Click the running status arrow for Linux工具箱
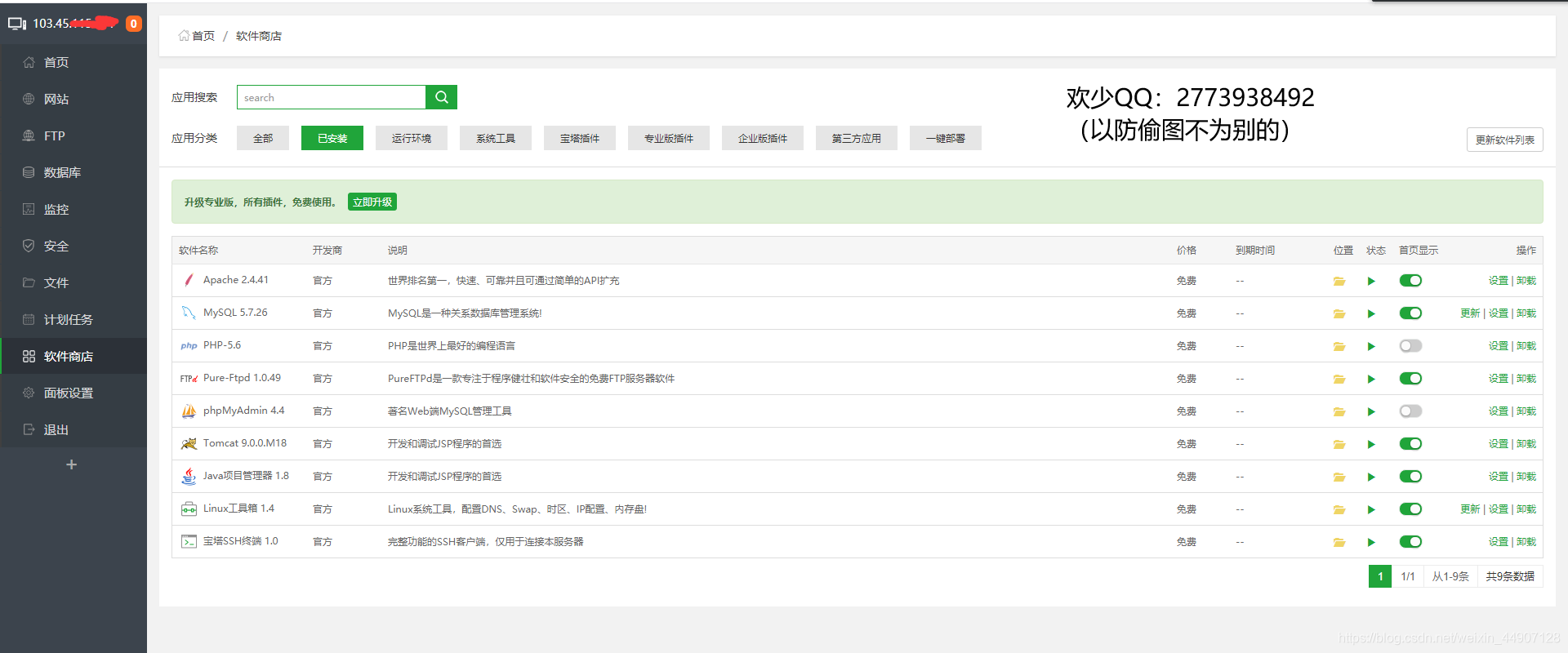The height and width of the screenshot is (653, 1568). pyautogui.click(x=1371, y=509)
